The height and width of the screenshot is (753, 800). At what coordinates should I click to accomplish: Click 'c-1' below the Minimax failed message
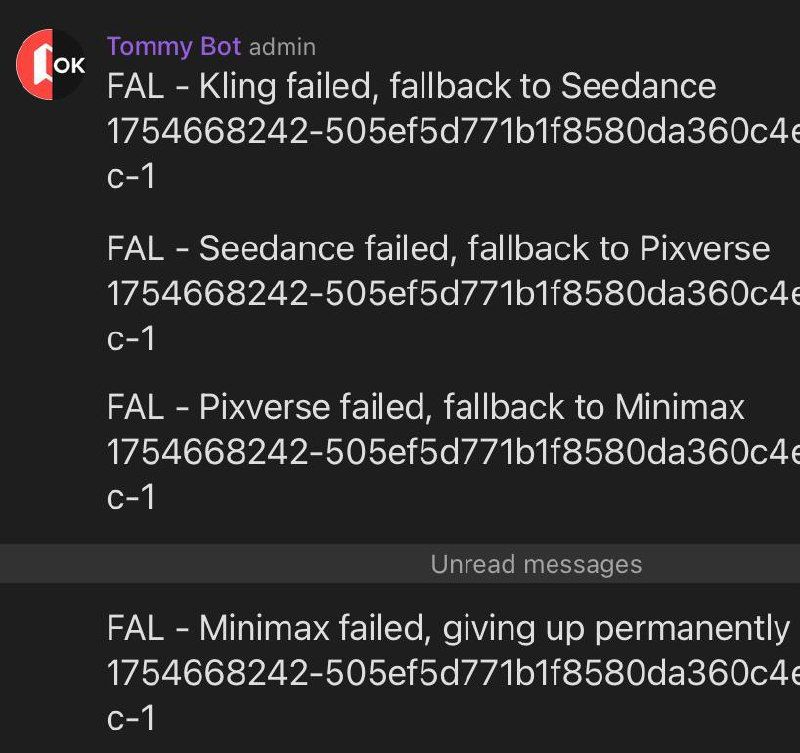(x=131, y=718)
